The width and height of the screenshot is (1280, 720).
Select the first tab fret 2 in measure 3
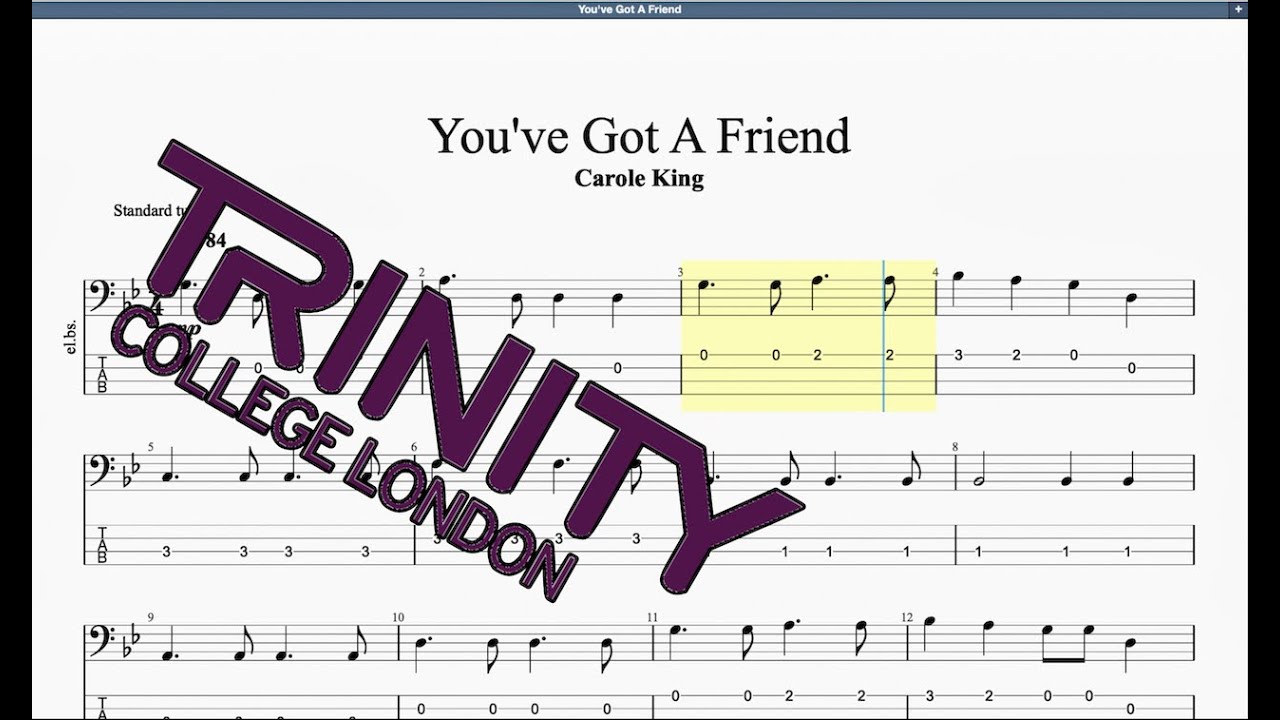pos(817,355)
